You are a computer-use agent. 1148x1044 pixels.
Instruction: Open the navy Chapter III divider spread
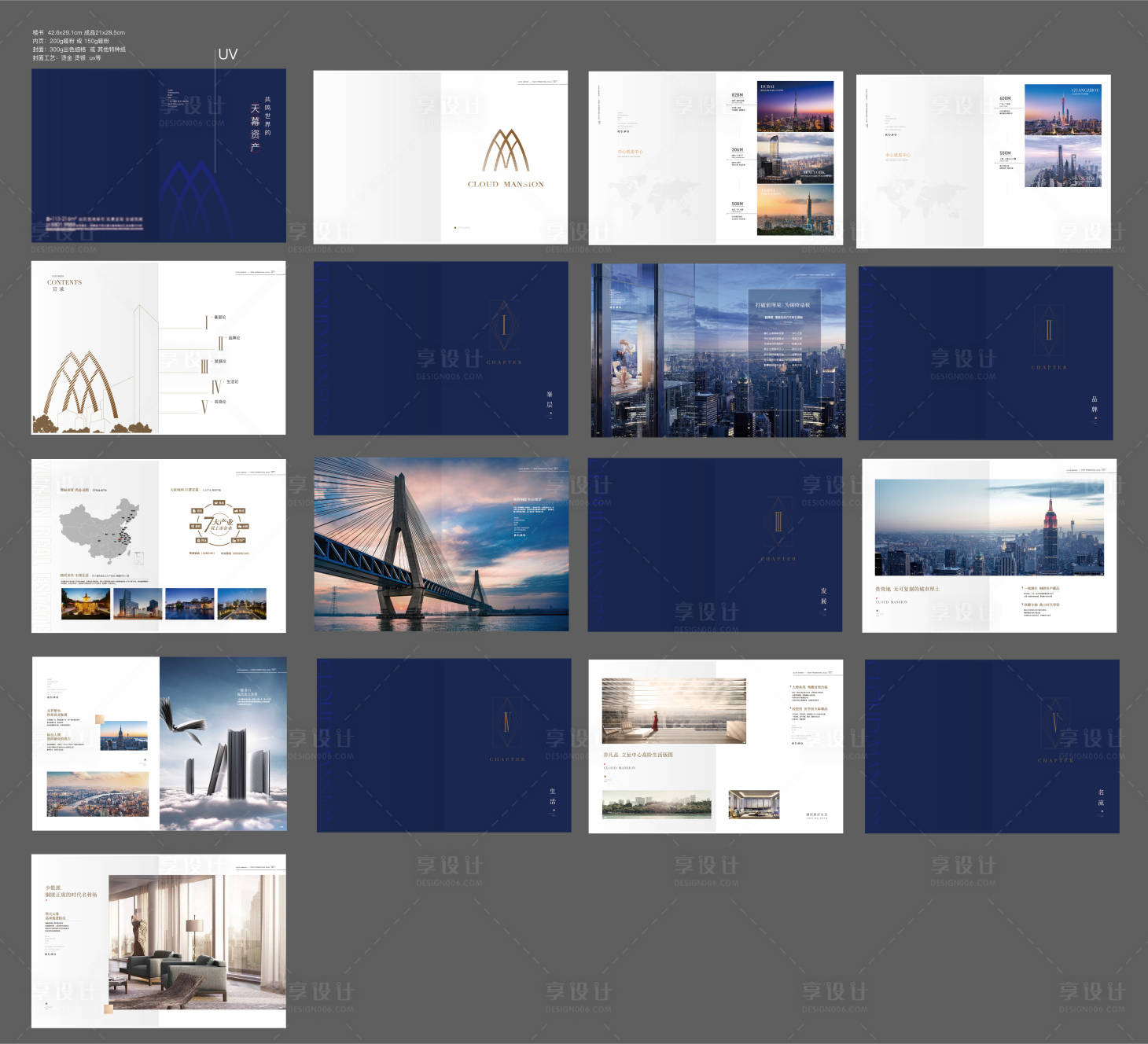click(x=715, y=545)
